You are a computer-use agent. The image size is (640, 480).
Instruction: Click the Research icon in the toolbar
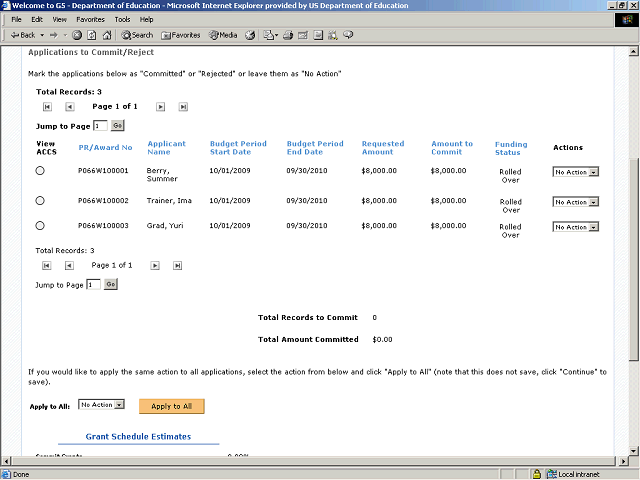(x=333, y=35)
